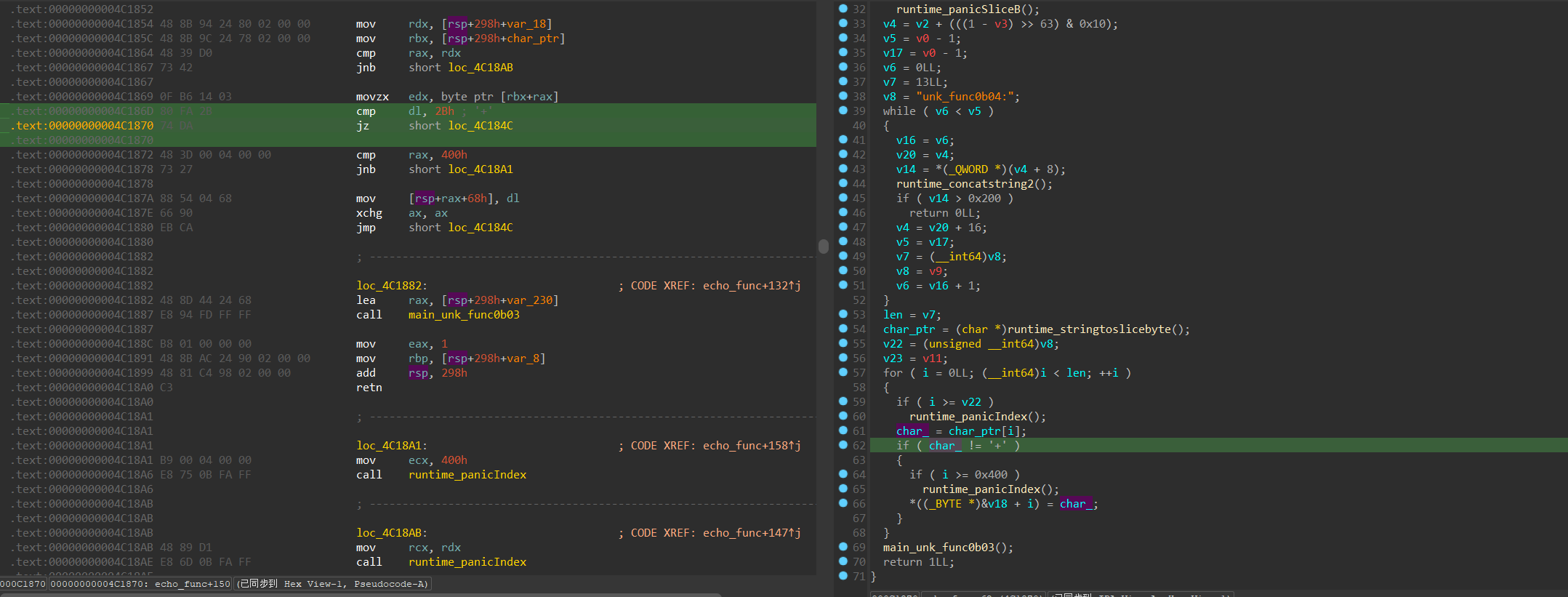Open main_unk_func0b03 call in disassembly

click(464, 315)
